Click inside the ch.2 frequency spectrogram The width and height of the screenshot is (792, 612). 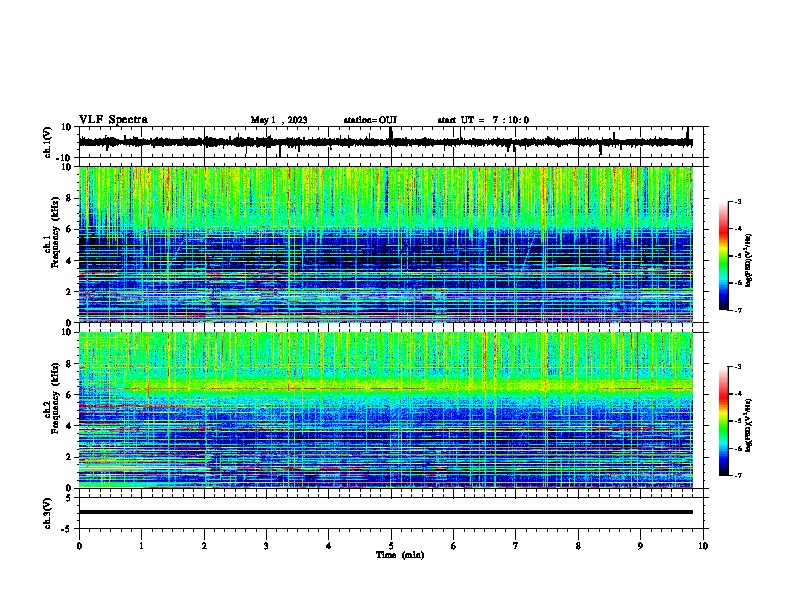click(x=386, y=410)
